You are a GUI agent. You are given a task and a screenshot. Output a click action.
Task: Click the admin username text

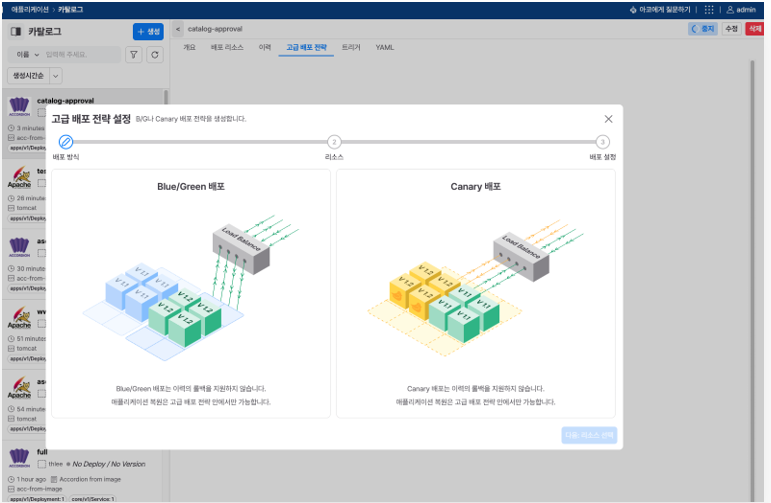pyautogui.click(x=746, y=10)
